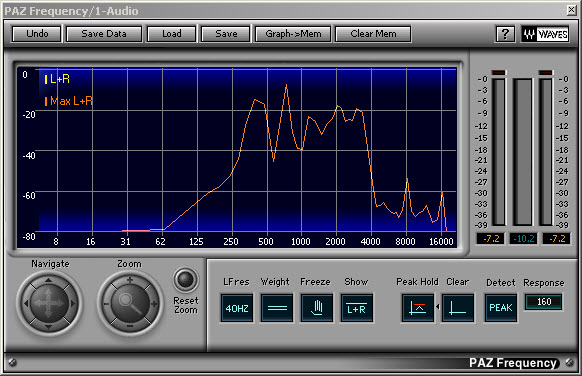Click the orange Max L+R legend entry
The height and width of the screenshot is (376, 582).
click(69, 101)
